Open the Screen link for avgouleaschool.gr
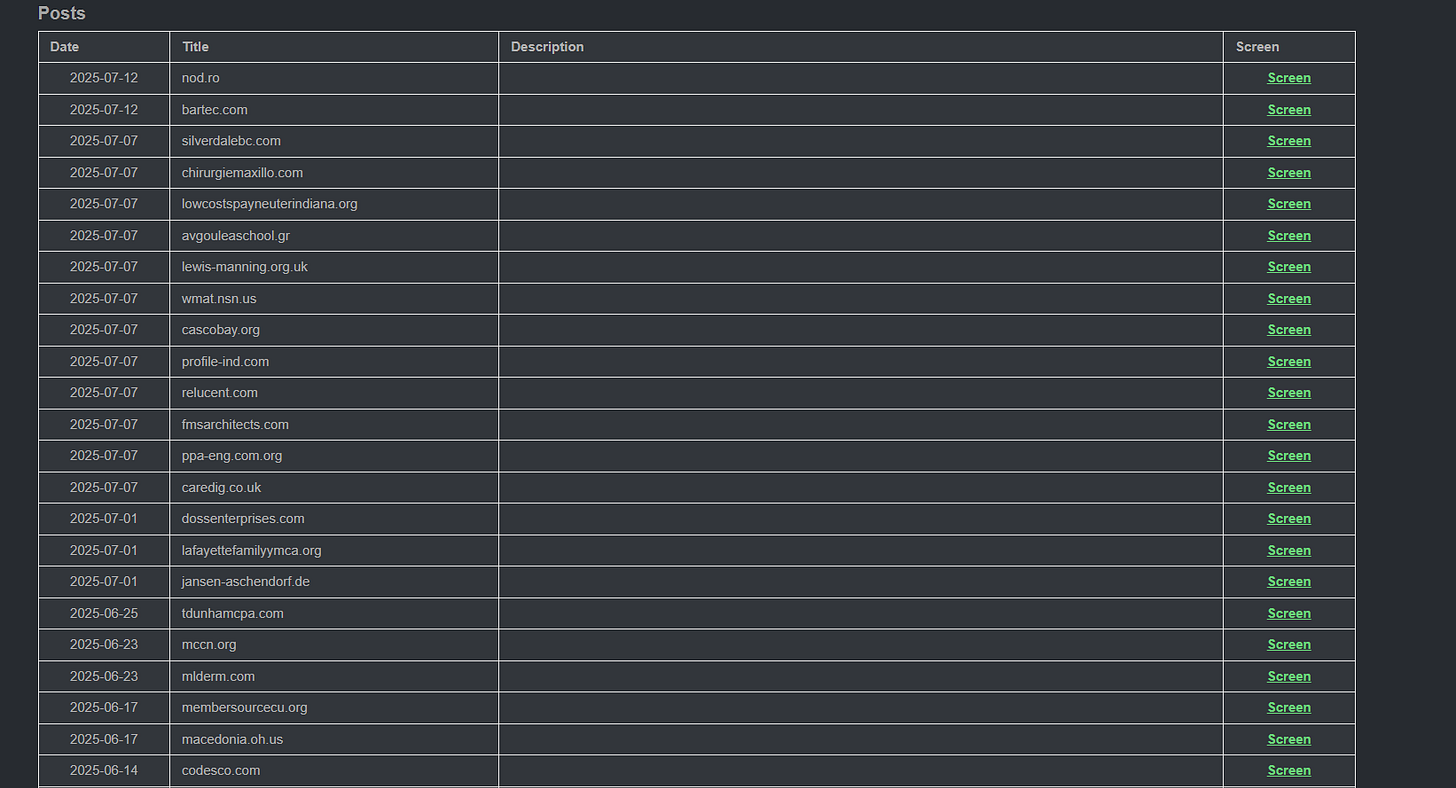1456x788 pixels. click(1289, 236)
